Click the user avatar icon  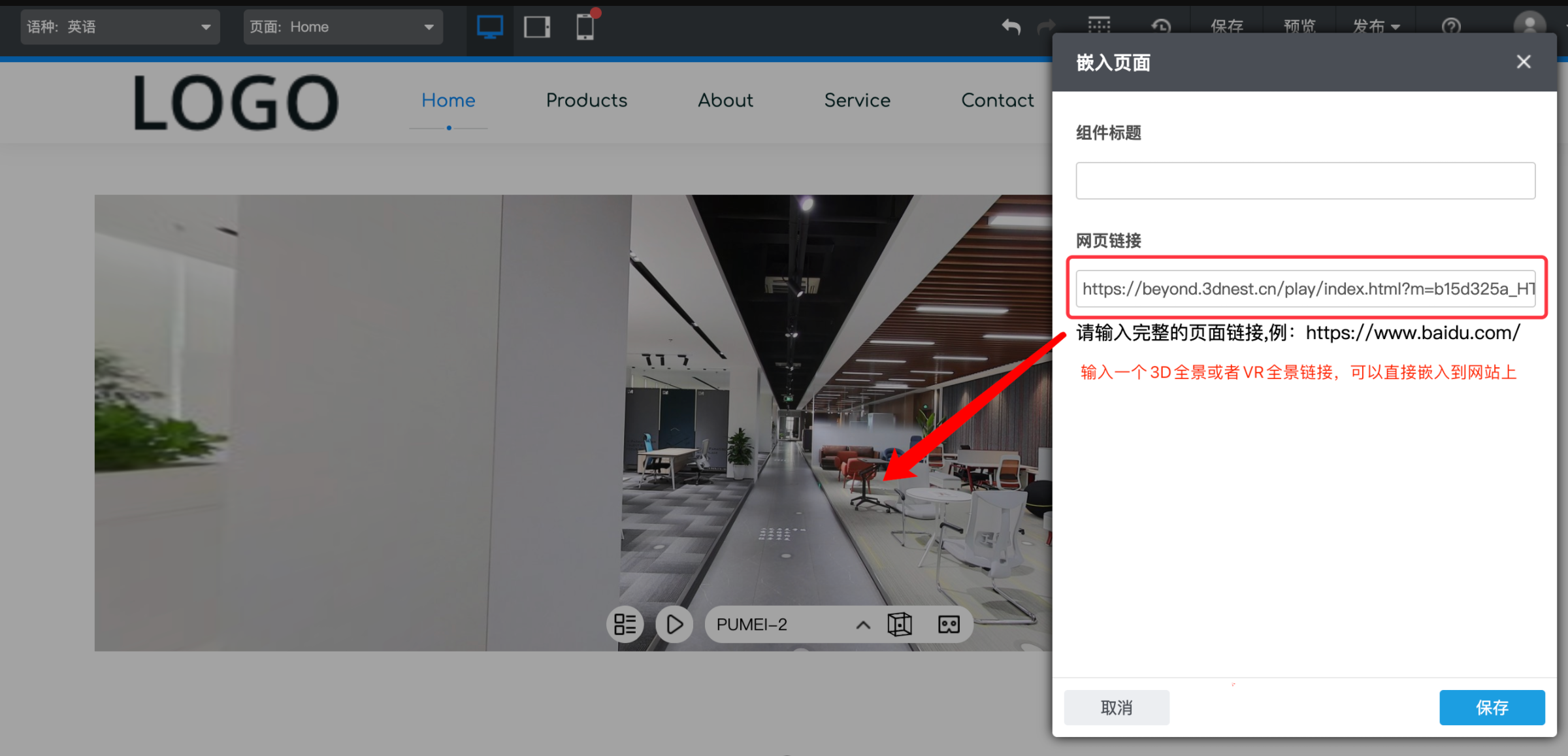point(1527,26)
